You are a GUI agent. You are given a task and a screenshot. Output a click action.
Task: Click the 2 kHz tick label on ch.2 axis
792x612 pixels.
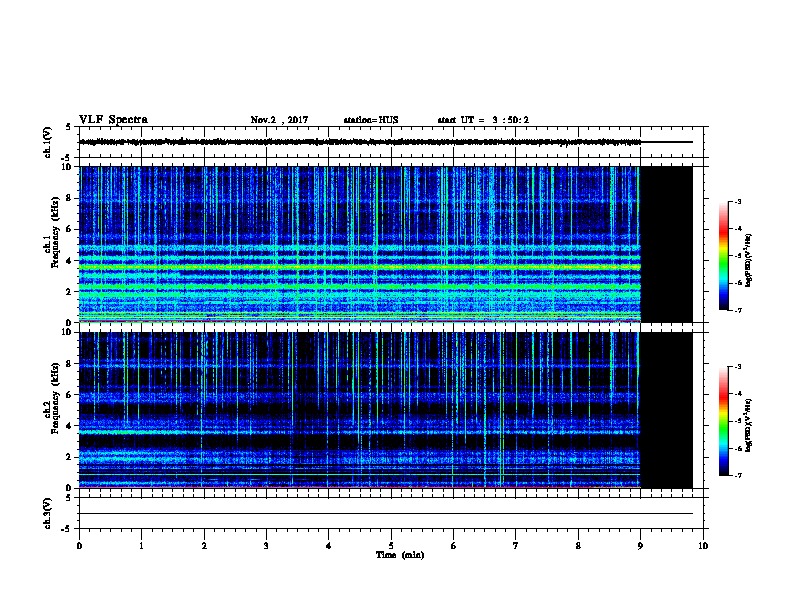coord(69,457)
